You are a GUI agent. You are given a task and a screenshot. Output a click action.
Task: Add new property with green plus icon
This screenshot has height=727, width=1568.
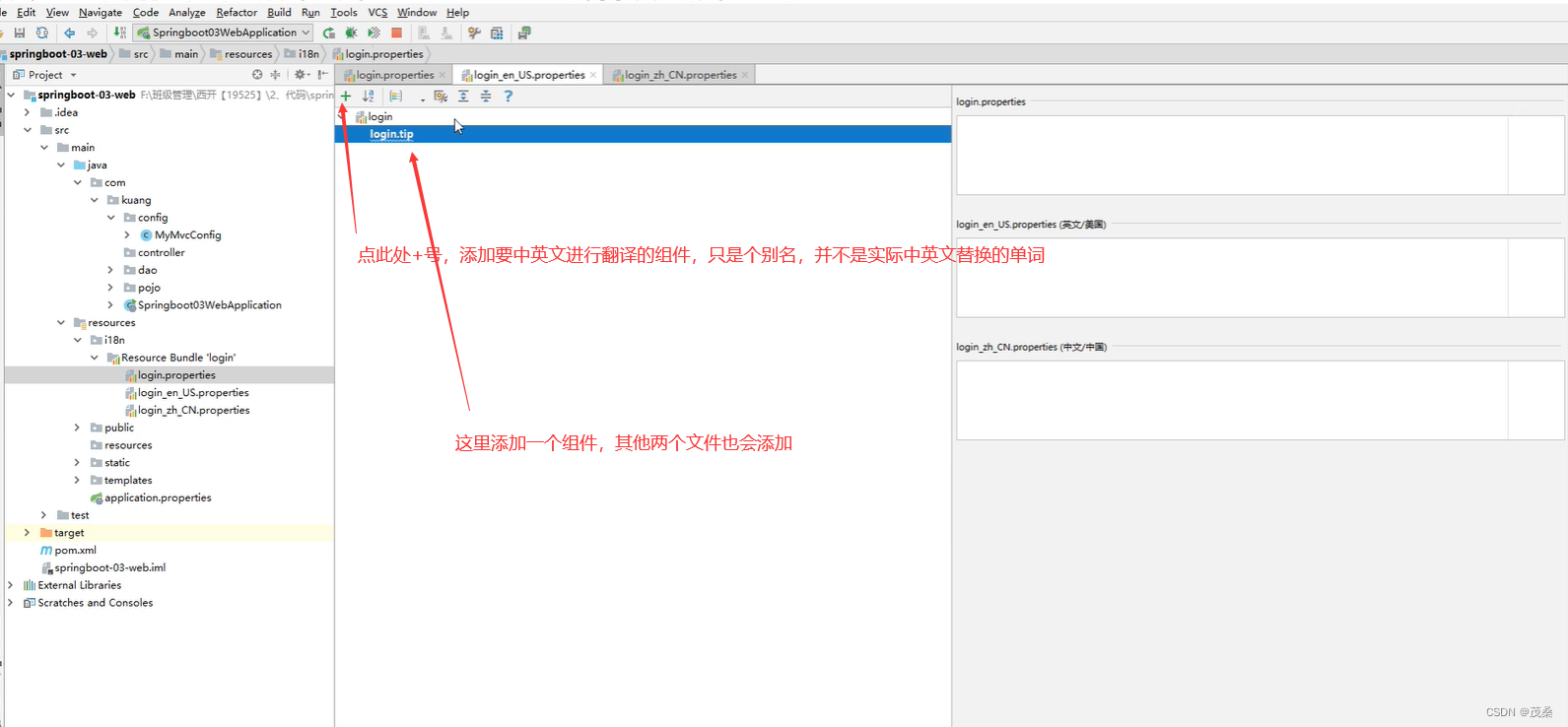pos(346,96)
